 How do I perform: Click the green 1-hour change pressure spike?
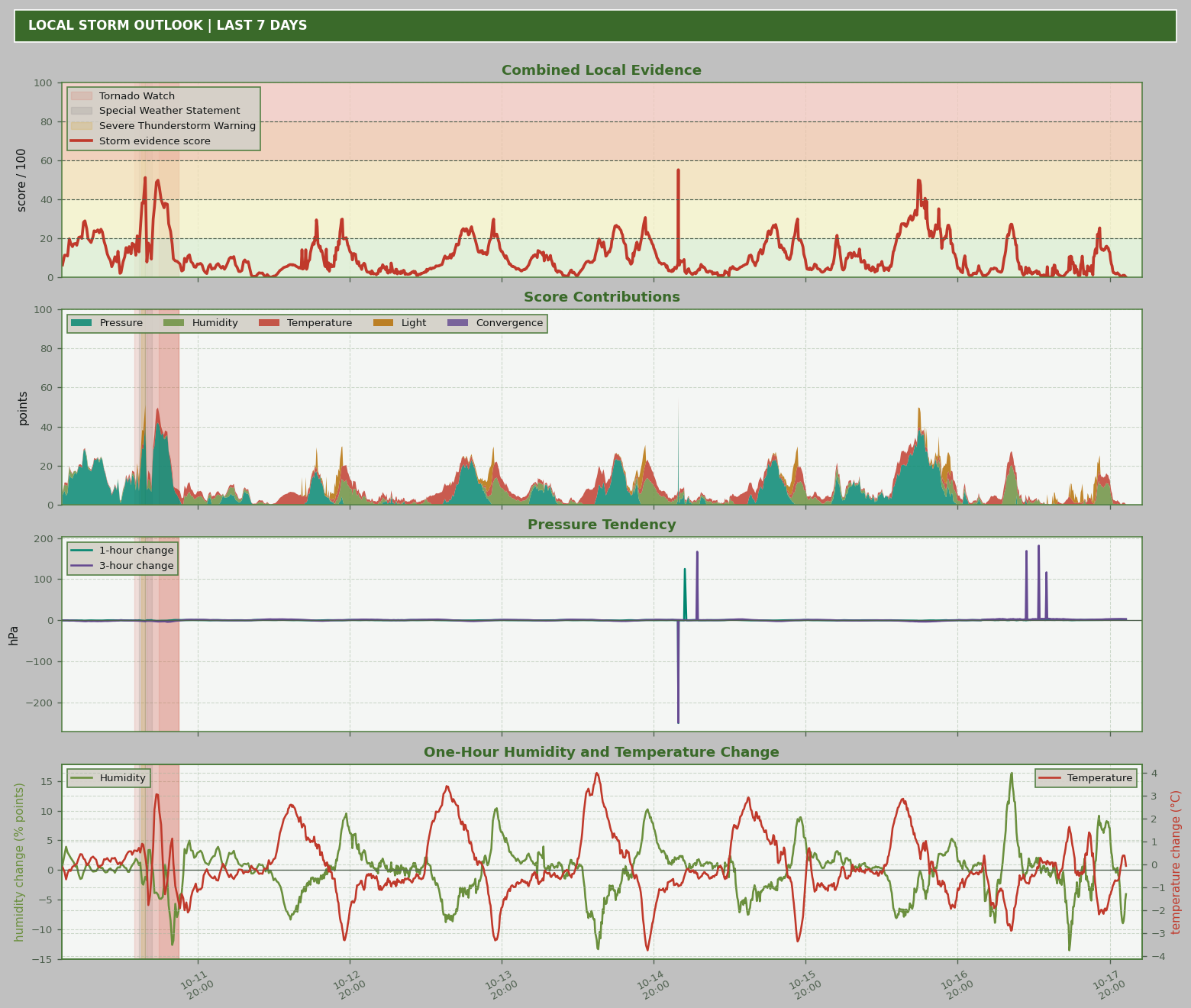click(685, 594)
